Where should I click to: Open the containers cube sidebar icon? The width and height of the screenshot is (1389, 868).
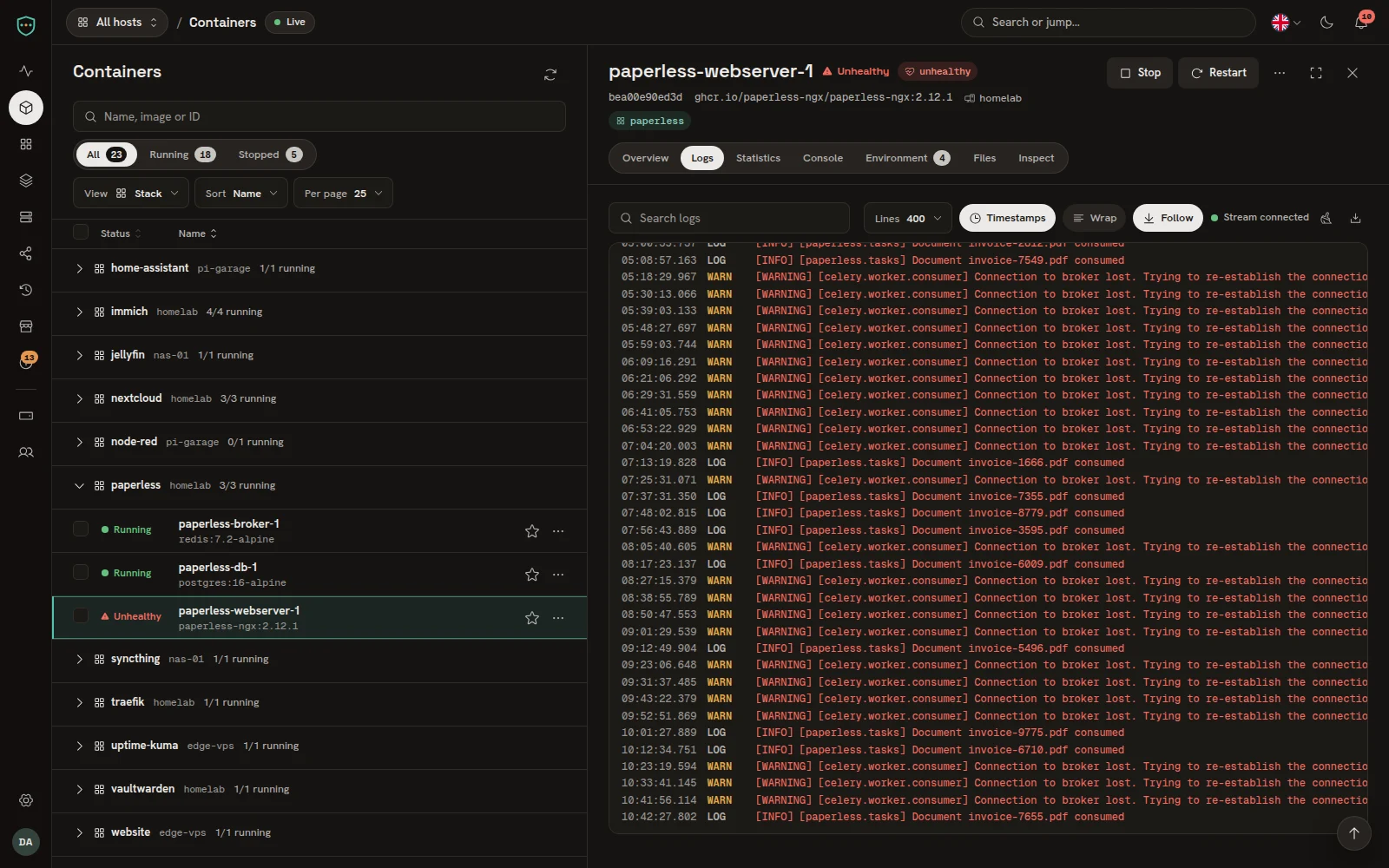(x=26, y=108)
